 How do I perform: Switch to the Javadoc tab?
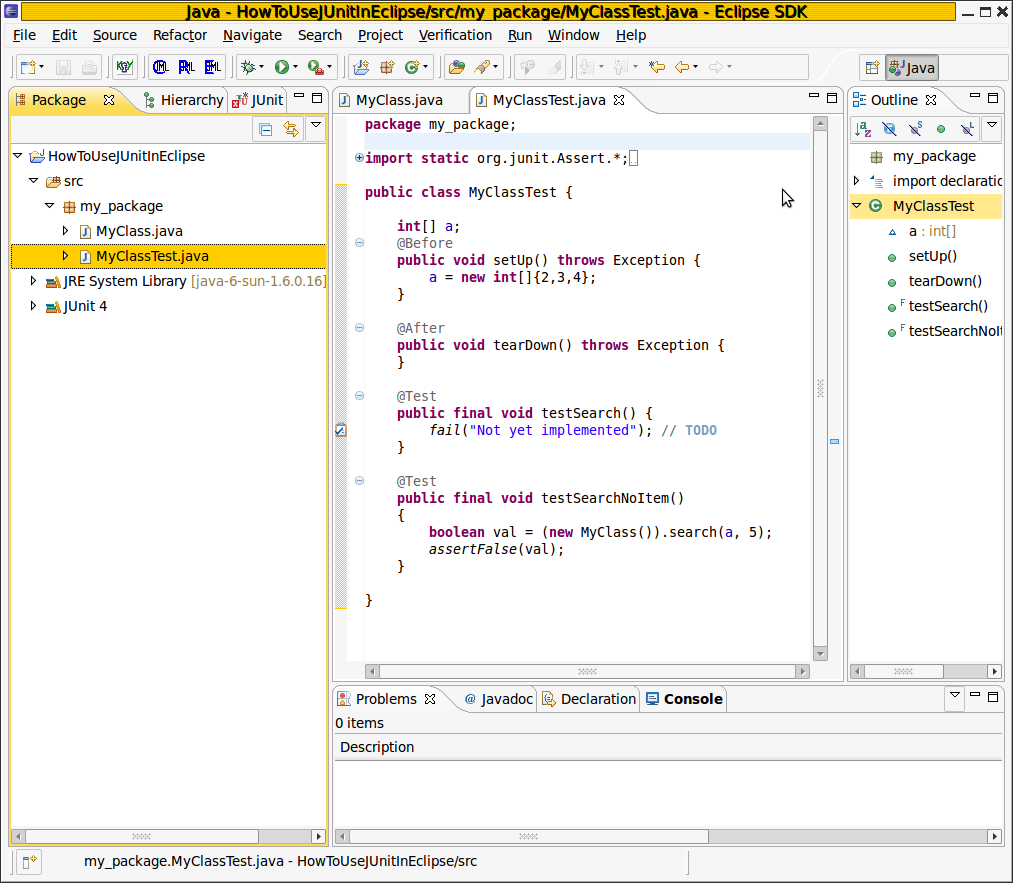pos(498,699)
